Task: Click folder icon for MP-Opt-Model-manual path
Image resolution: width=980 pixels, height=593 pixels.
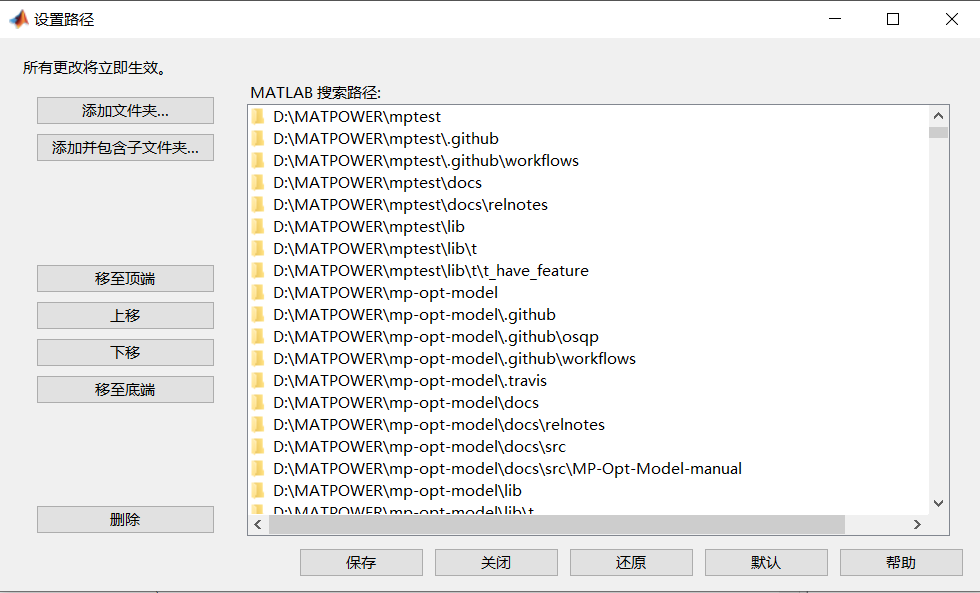Action: (x=258, y=468)
